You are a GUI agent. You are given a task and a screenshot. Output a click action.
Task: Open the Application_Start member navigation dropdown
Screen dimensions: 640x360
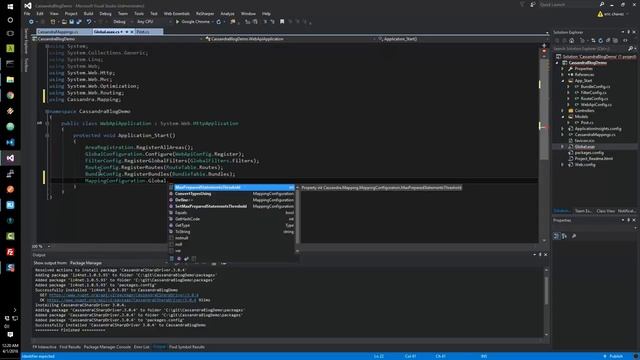click(x=461, y=39)
